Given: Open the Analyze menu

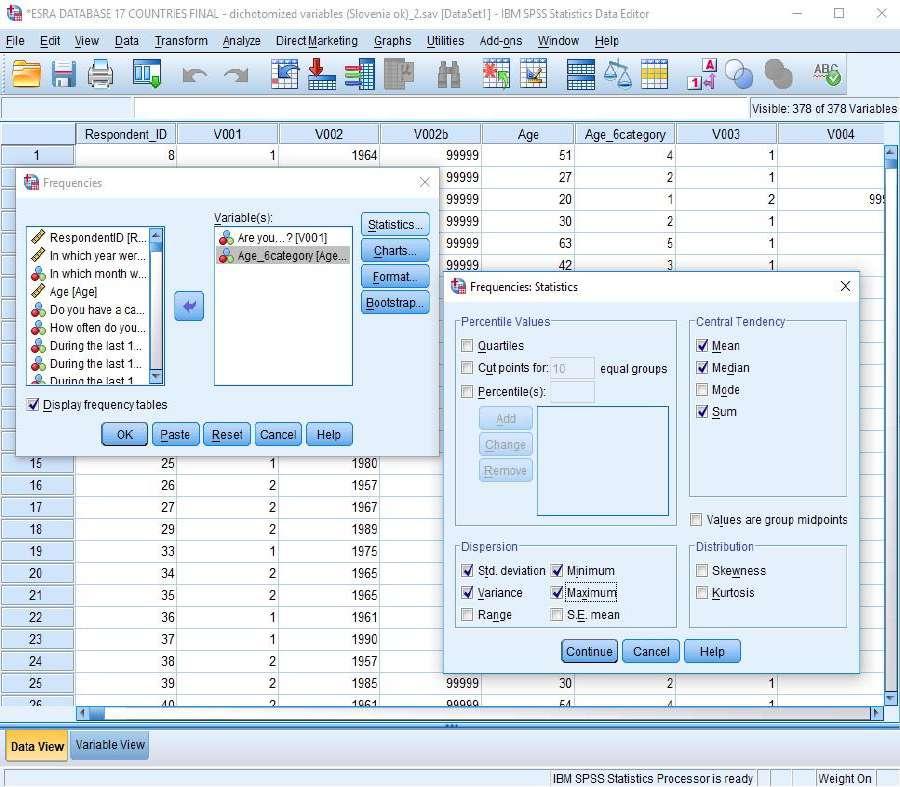Looking at the screenshot, I should (x=242, y=41).
